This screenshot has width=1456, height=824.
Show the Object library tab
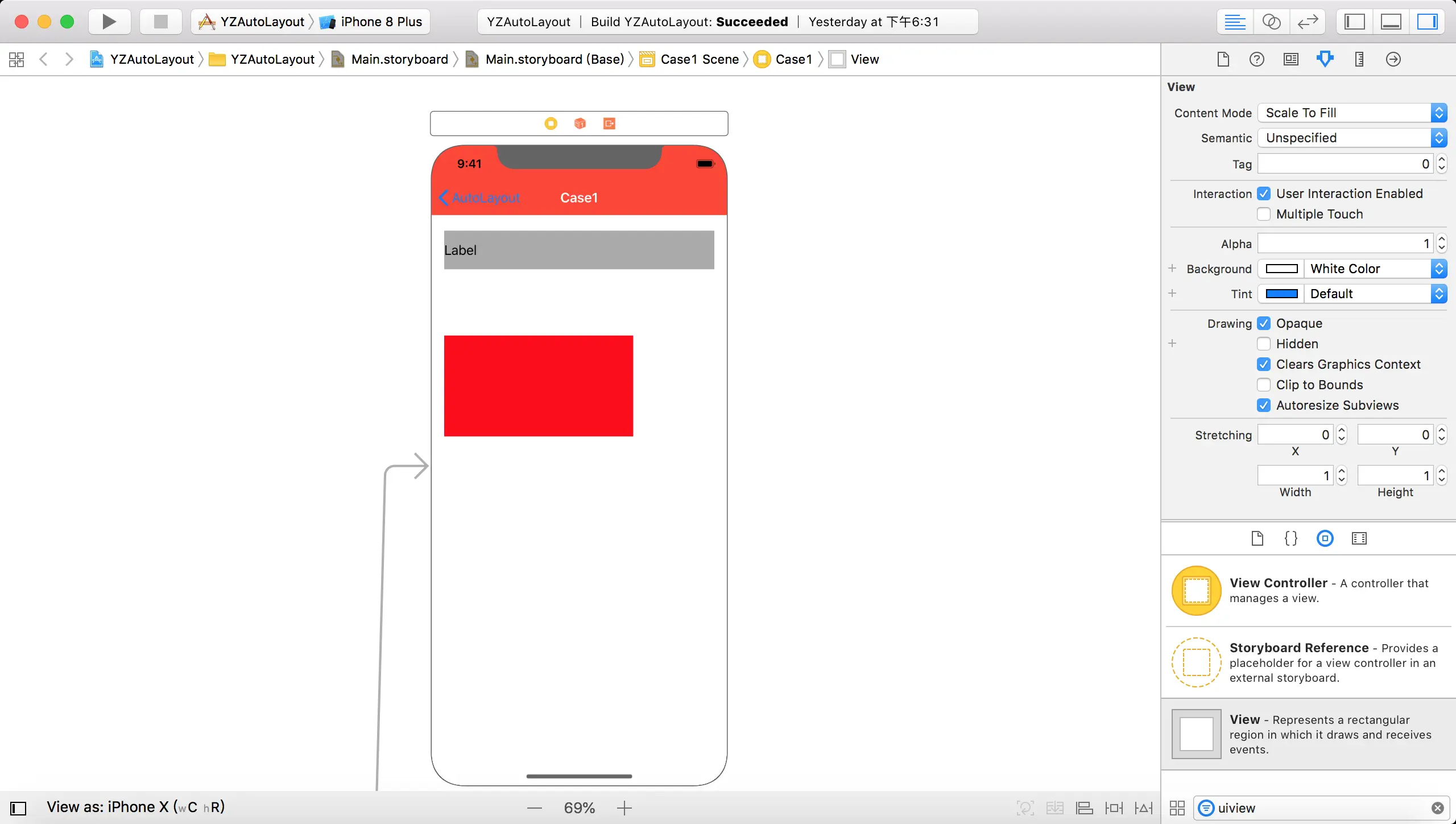click(1325, 538)
